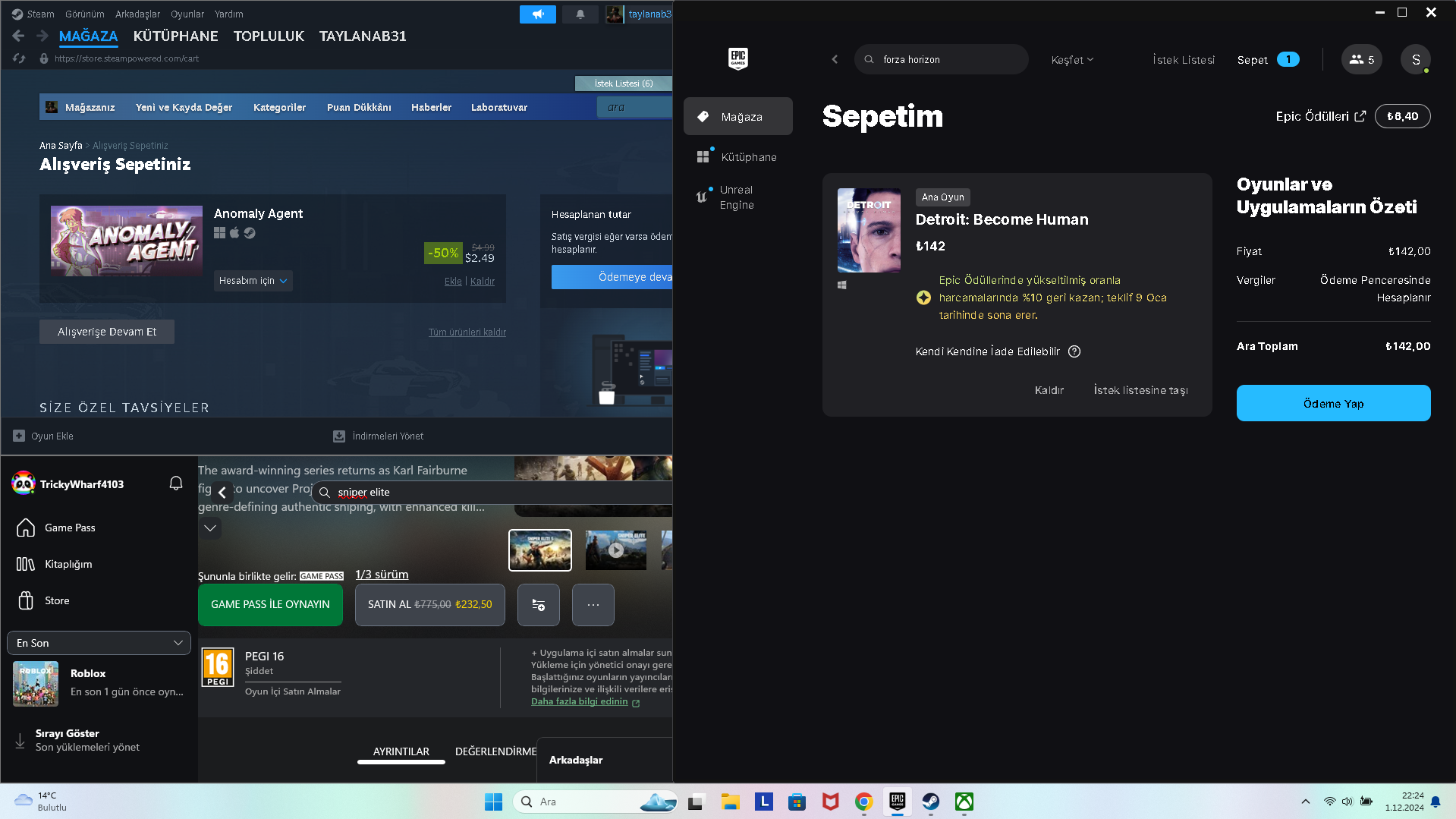Open Epic Ödülleri external link
The height and width of the screenshot is (819, 1456).
1320,116
